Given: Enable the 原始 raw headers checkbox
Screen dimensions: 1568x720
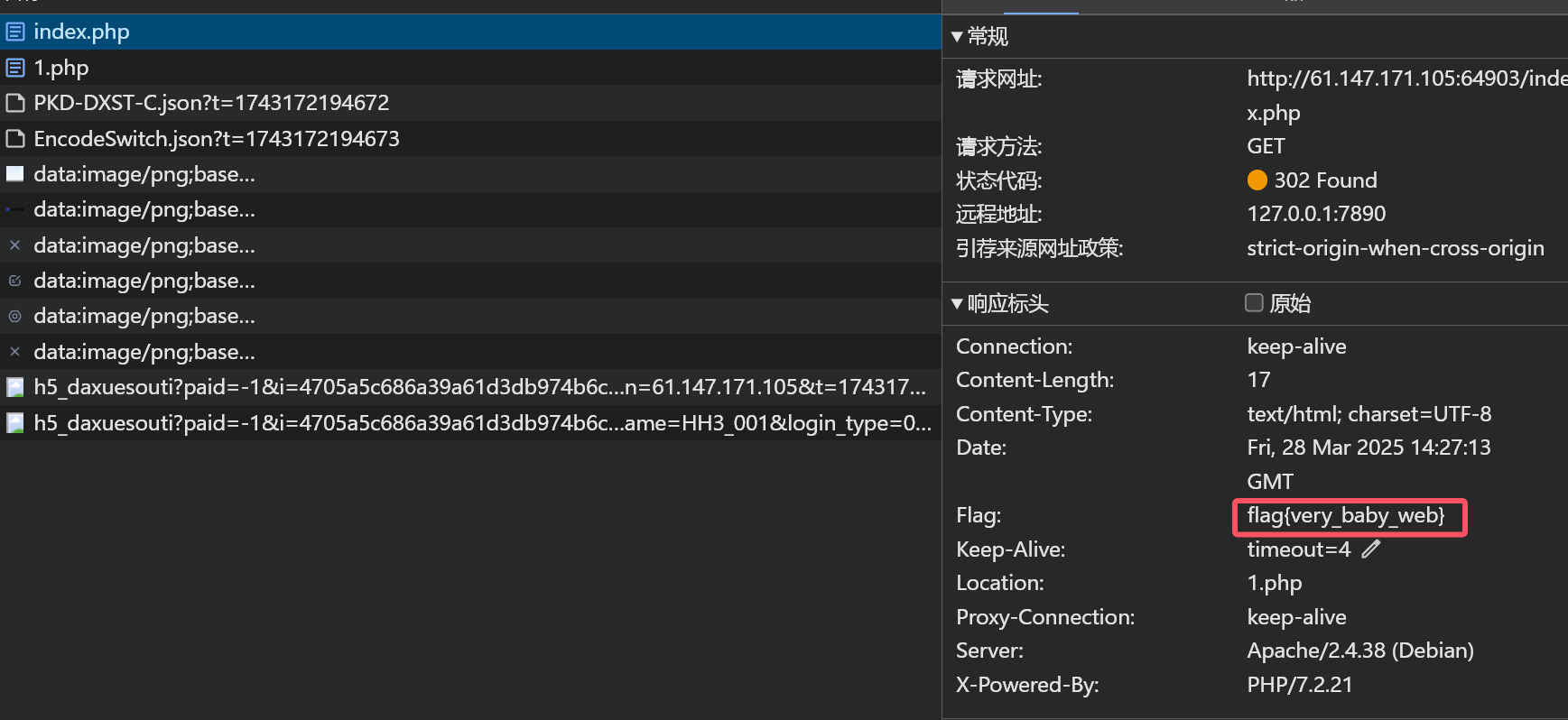Looking at the screenshot, I should click(x=1254, y=303).
